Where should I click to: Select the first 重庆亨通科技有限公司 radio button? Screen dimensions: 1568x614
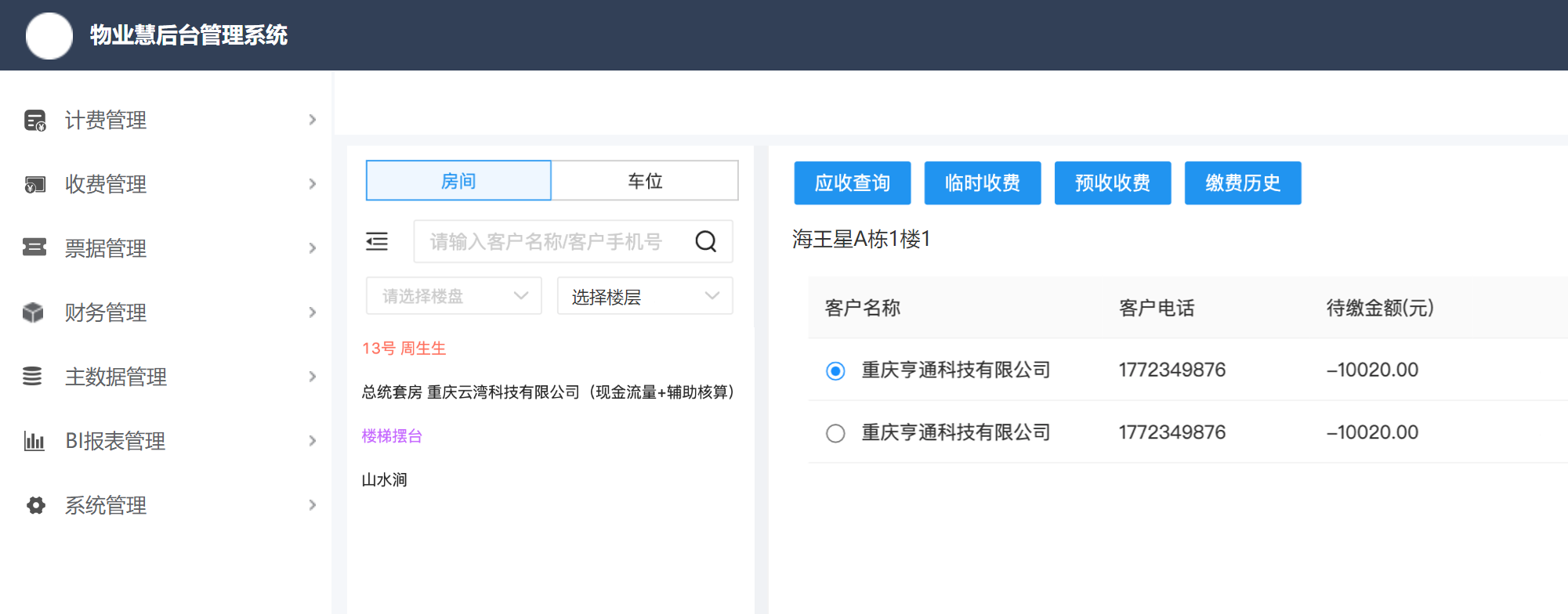point(835,370)
